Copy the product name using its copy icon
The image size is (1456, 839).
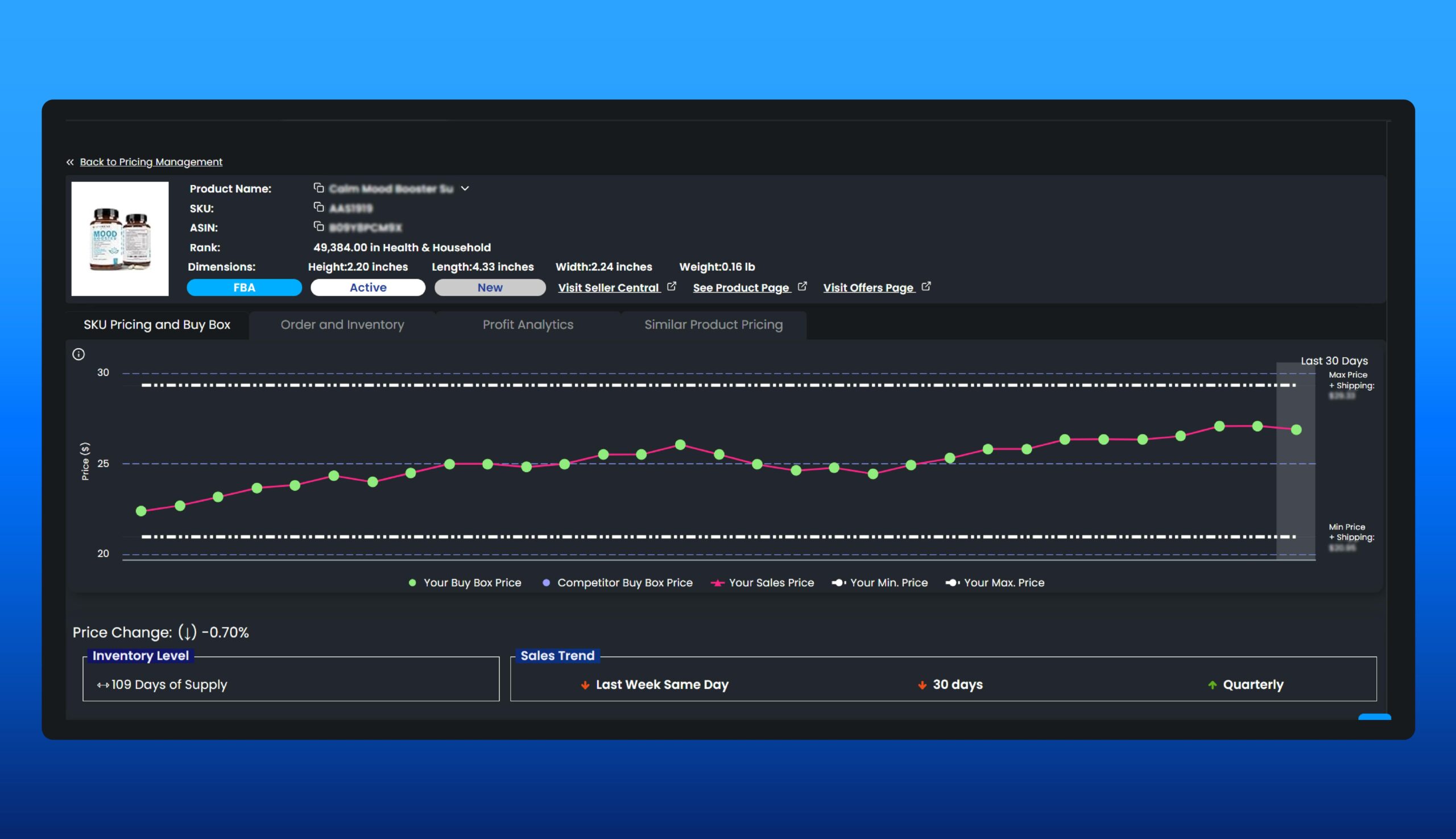tap(318, 188)
